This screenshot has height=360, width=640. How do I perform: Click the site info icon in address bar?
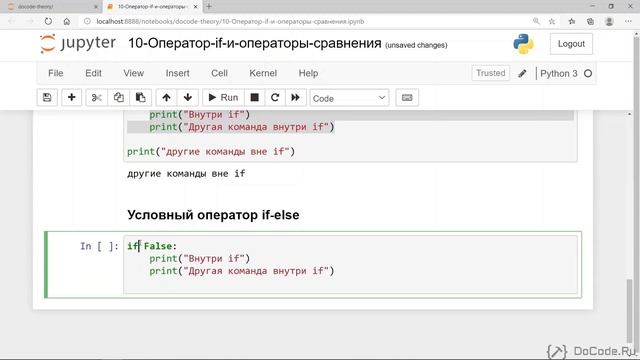(x=87, y=21)
